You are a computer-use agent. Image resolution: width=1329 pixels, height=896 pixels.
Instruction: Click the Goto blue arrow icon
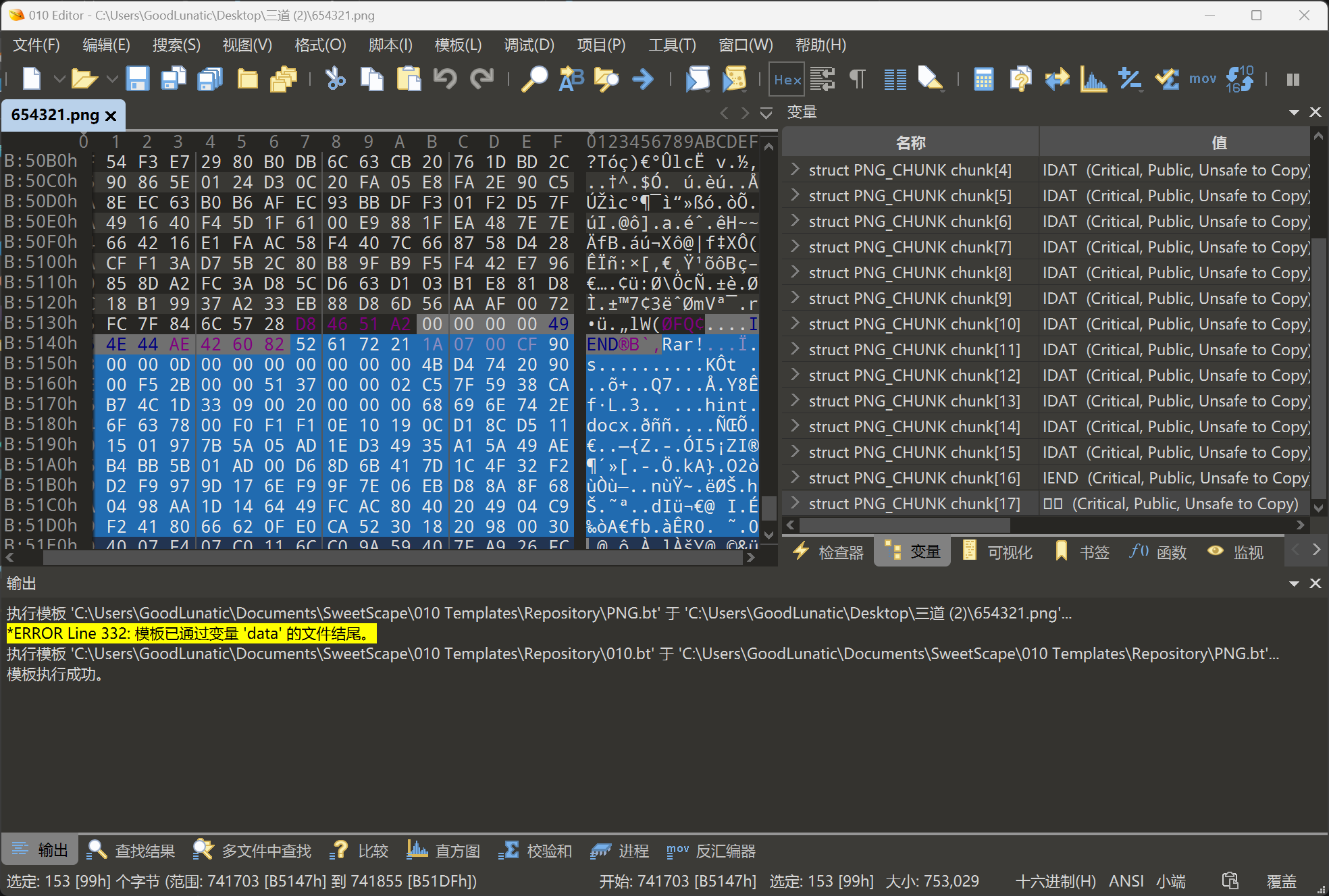[x=643, y=79]
